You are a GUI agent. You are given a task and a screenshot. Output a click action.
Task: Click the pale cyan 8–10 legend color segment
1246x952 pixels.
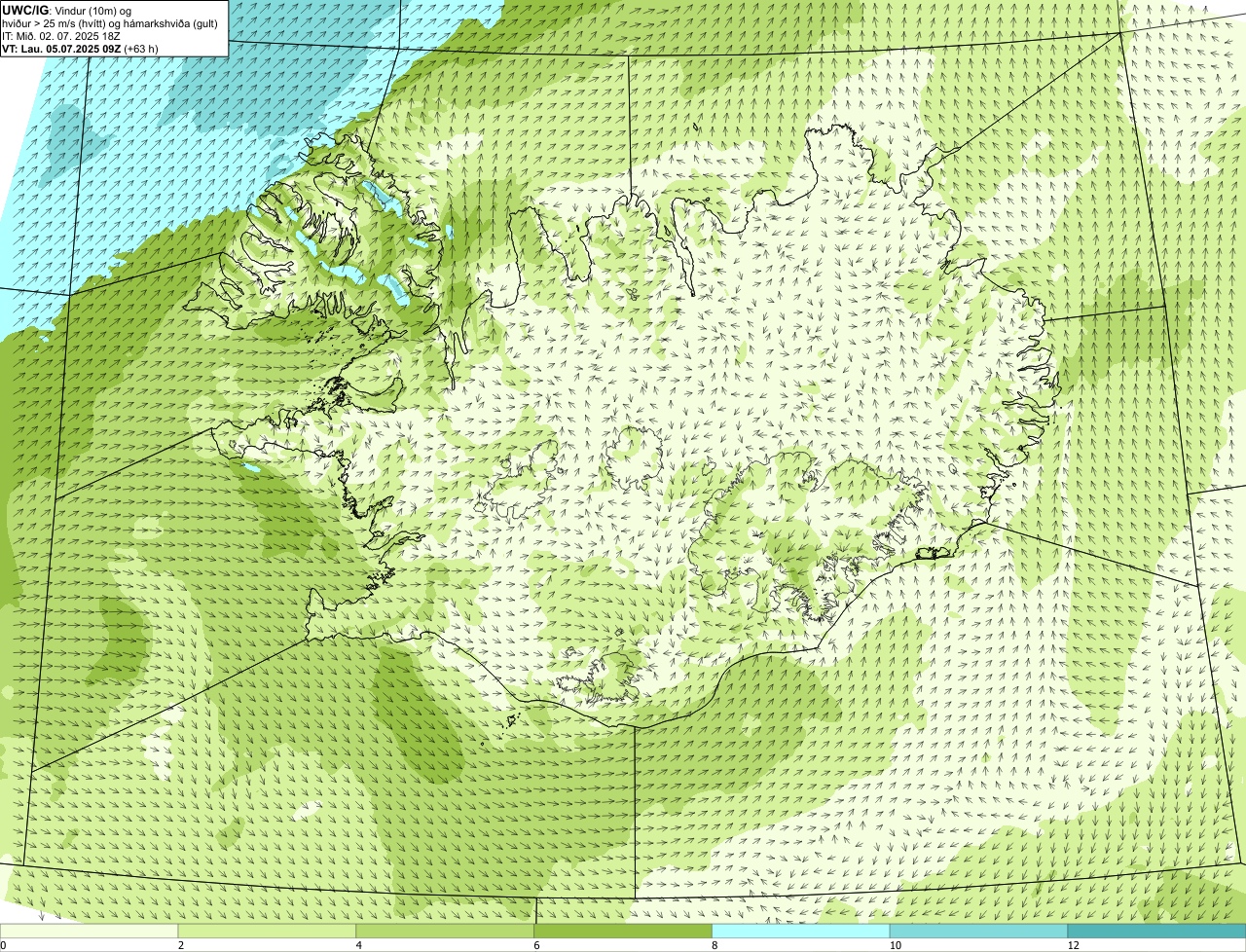[801, 932]
